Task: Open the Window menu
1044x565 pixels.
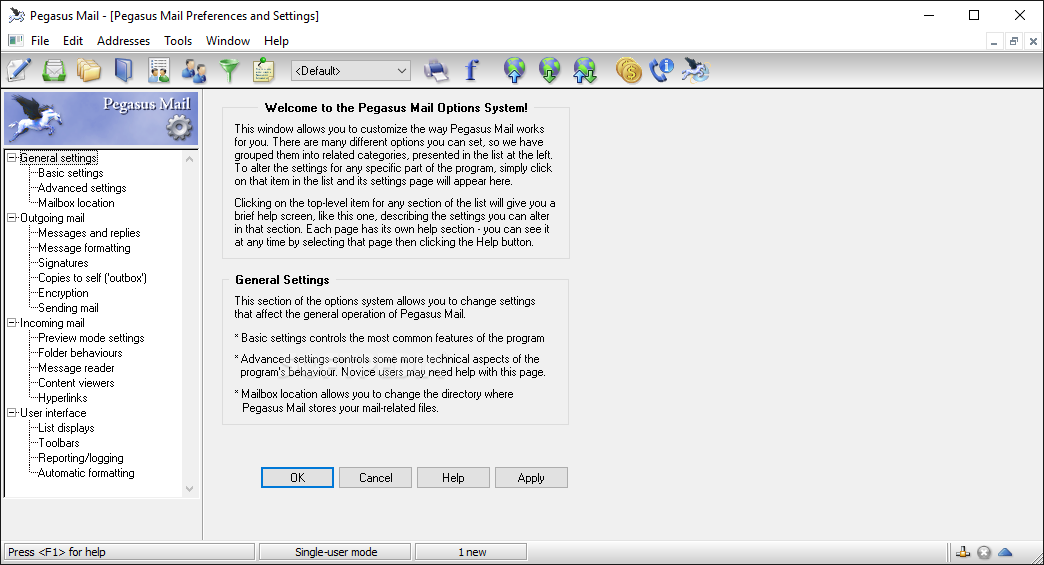Action: [x=228, y=41]
